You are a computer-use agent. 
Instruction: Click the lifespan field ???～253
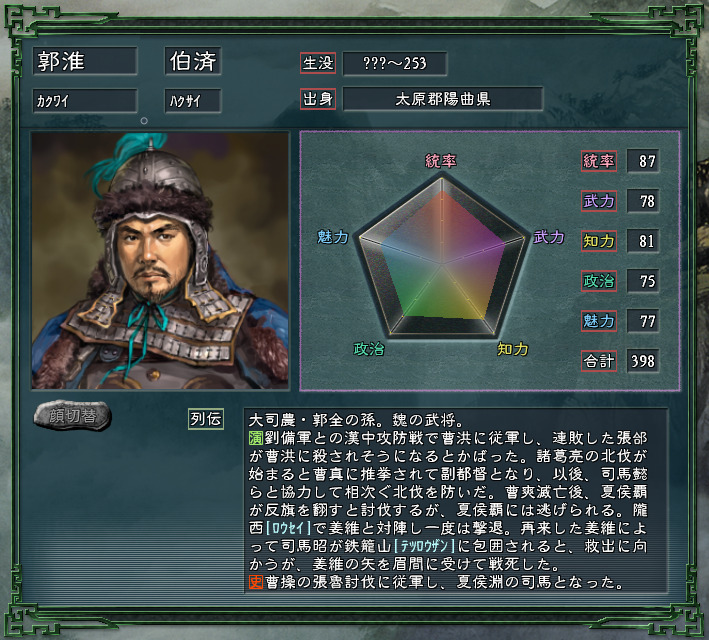[x=395, y=63]
